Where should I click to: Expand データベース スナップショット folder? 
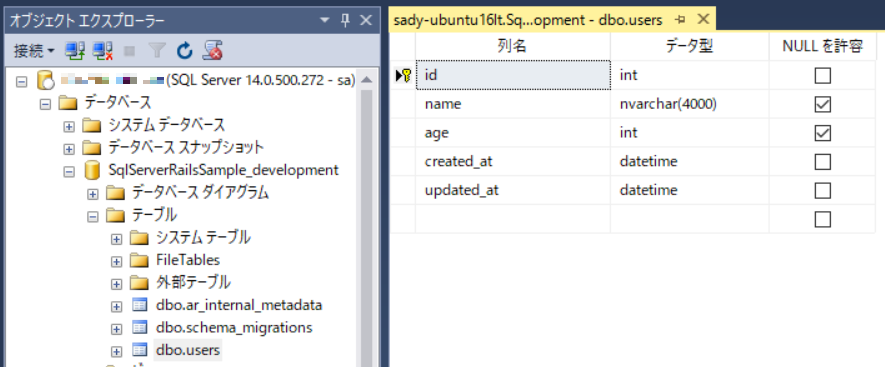click(x=69, y=149)
